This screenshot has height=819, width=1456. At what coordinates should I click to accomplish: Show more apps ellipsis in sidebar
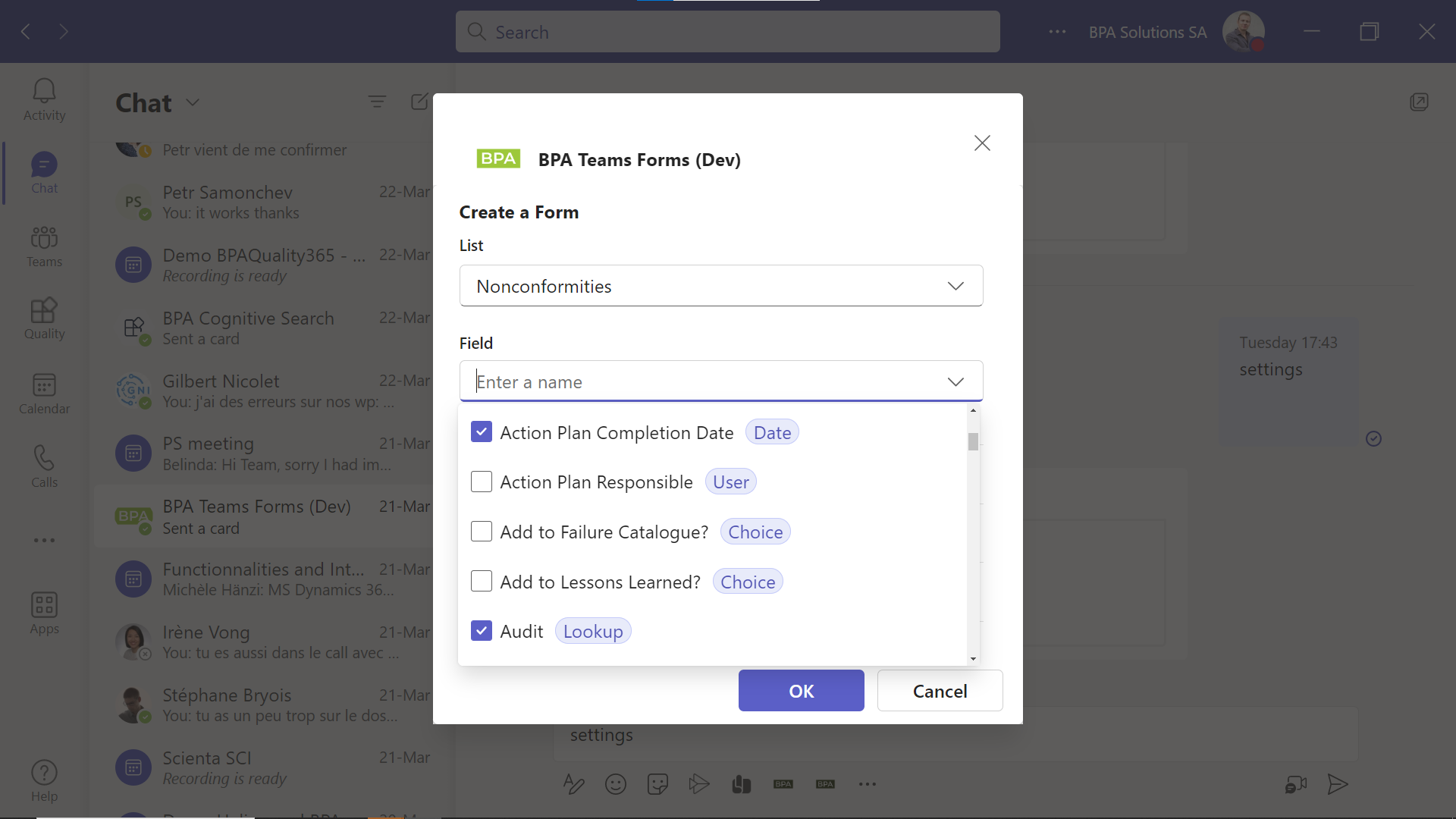44,540
